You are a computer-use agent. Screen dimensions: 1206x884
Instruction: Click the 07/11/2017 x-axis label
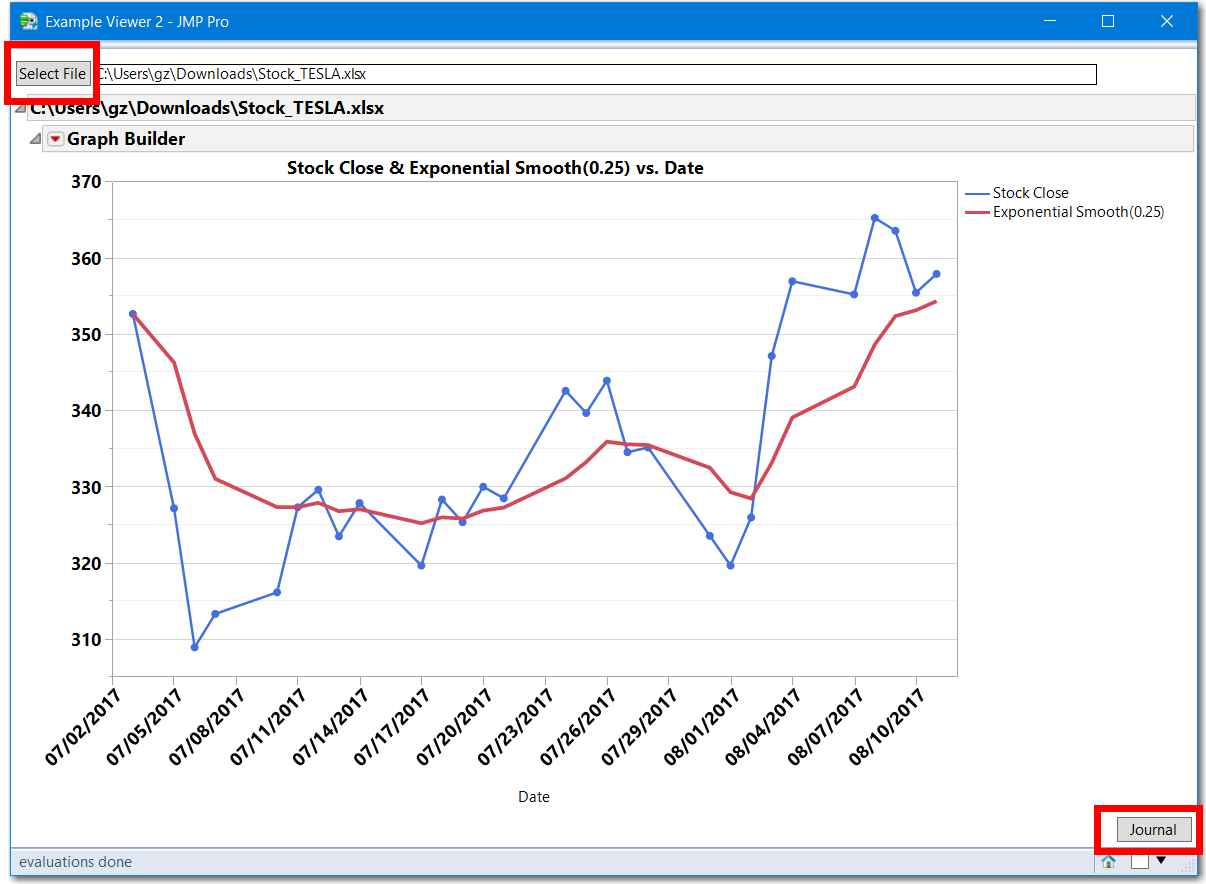[x=268, y=729]
